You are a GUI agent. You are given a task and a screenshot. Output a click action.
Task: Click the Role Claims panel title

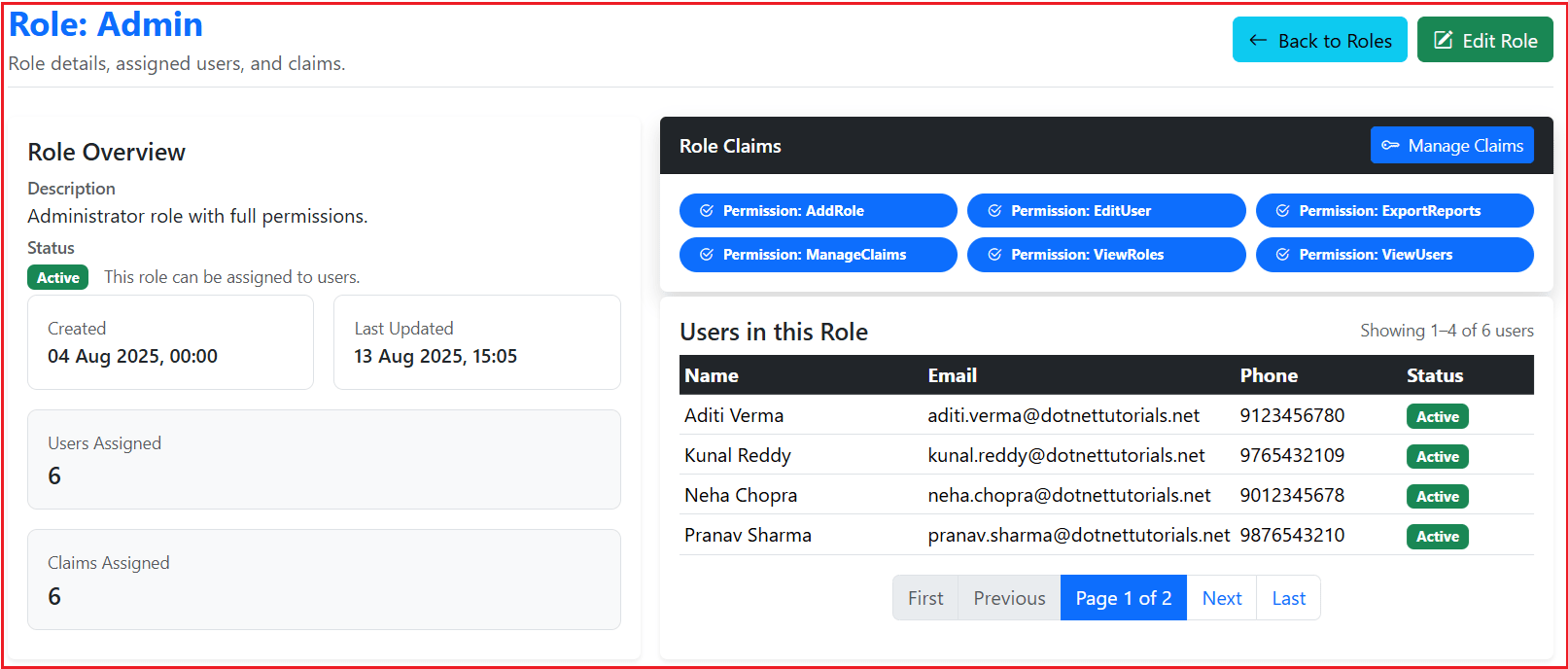(730, 146)
